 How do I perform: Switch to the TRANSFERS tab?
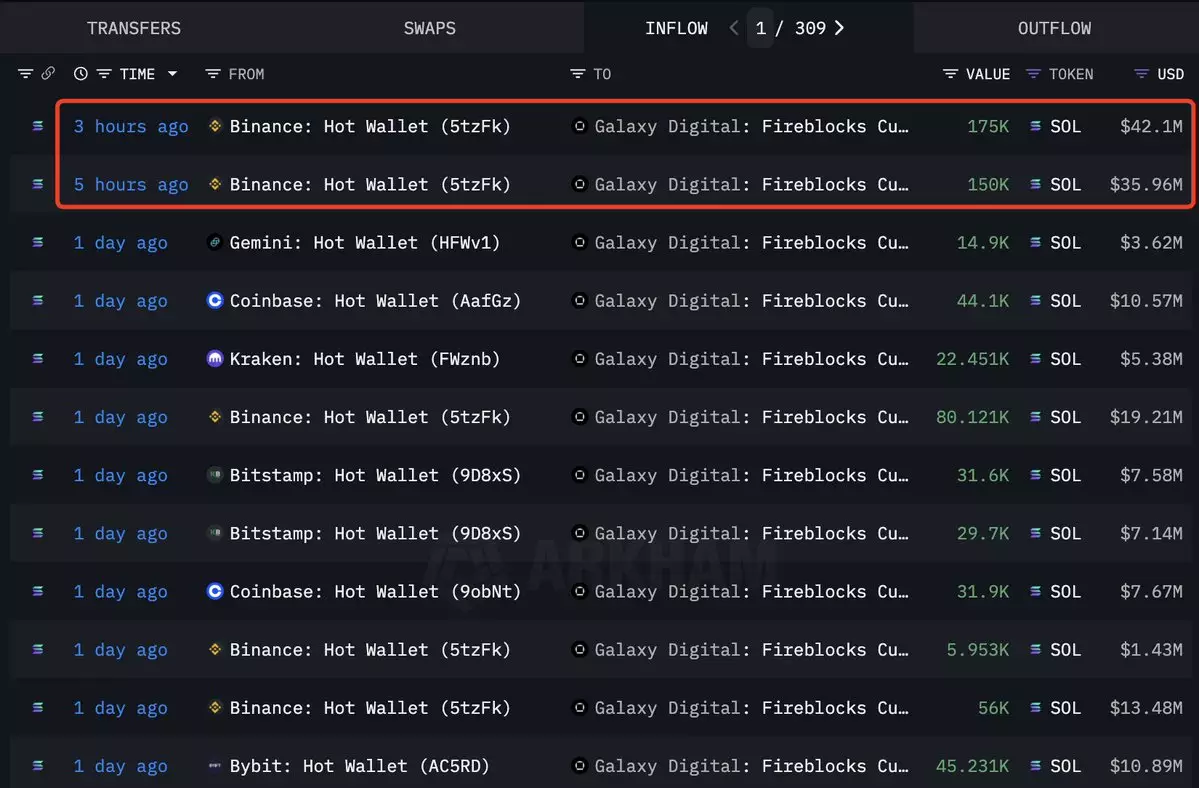[134, 28]
